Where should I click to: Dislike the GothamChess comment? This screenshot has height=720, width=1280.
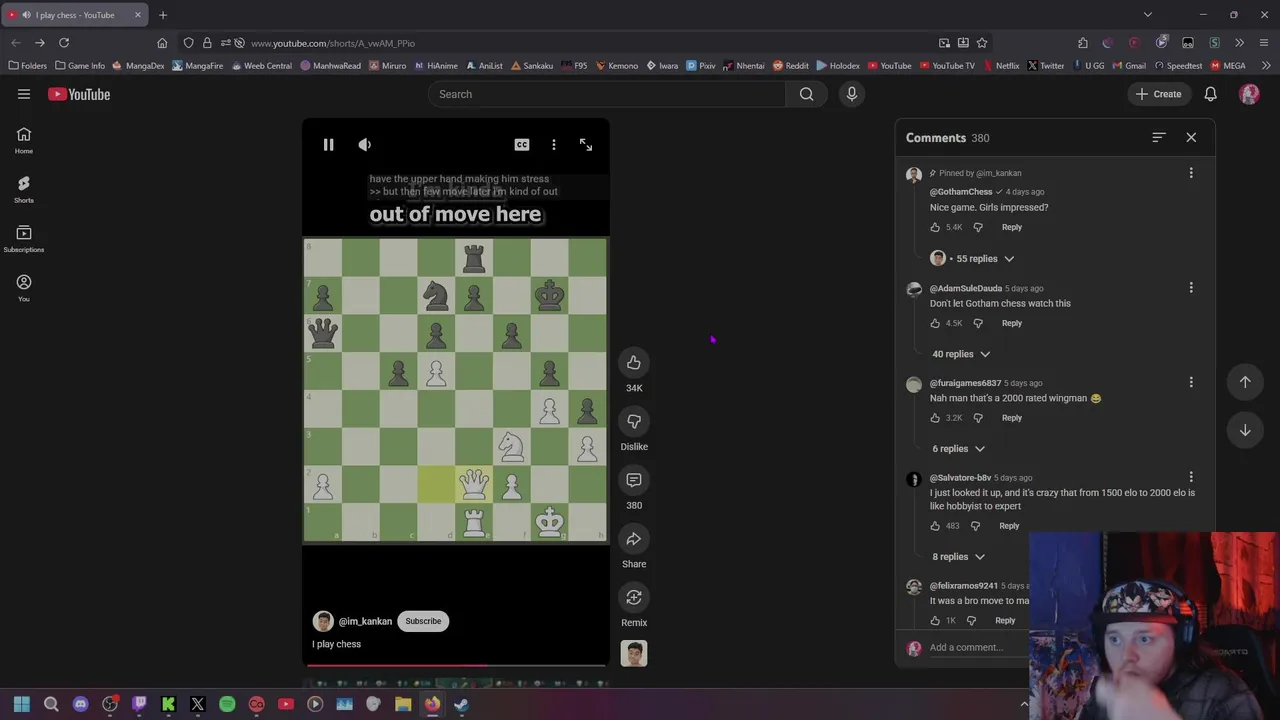point(978,227)
